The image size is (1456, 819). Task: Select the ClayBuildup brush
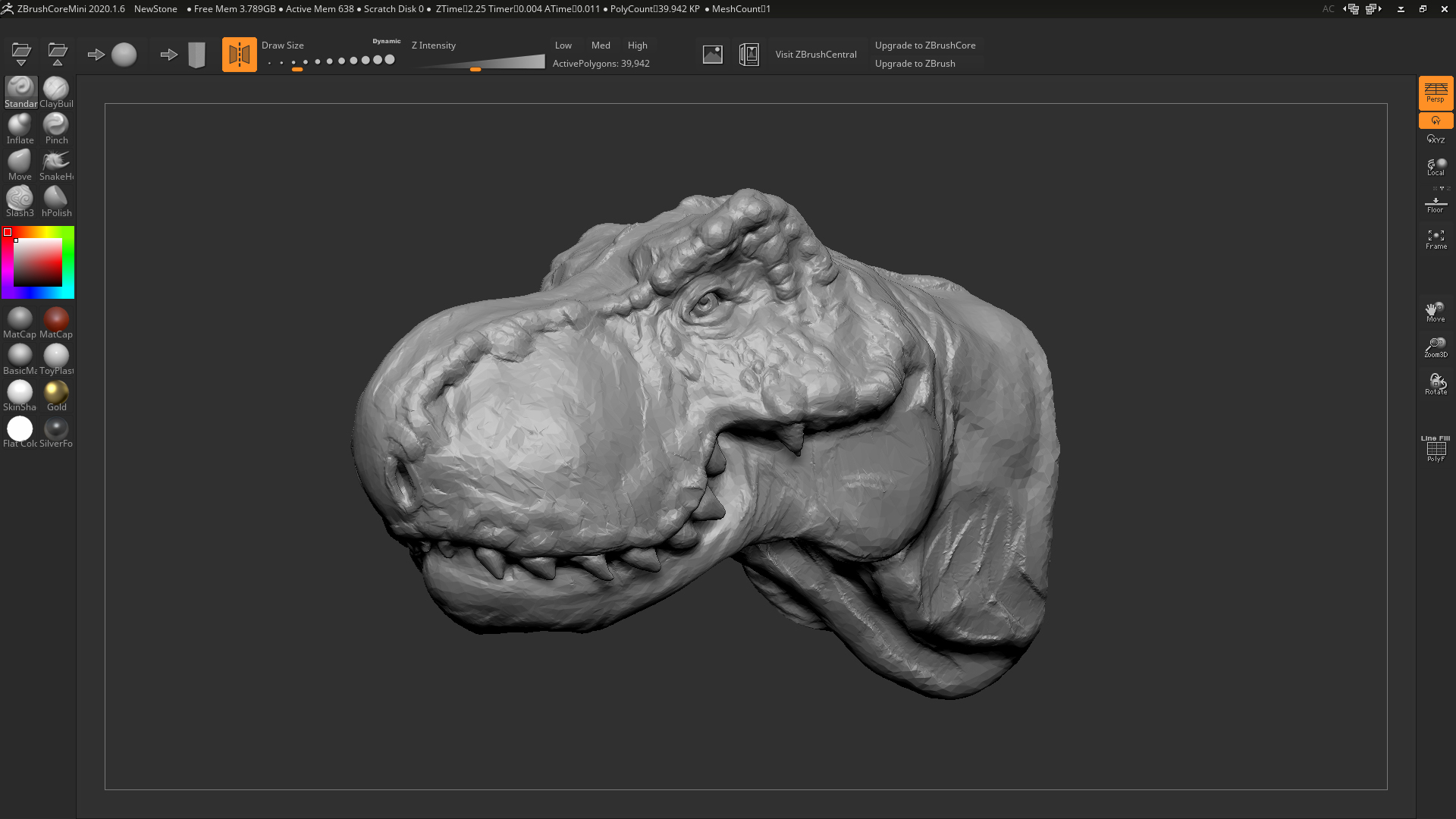[x=56, y=93]
